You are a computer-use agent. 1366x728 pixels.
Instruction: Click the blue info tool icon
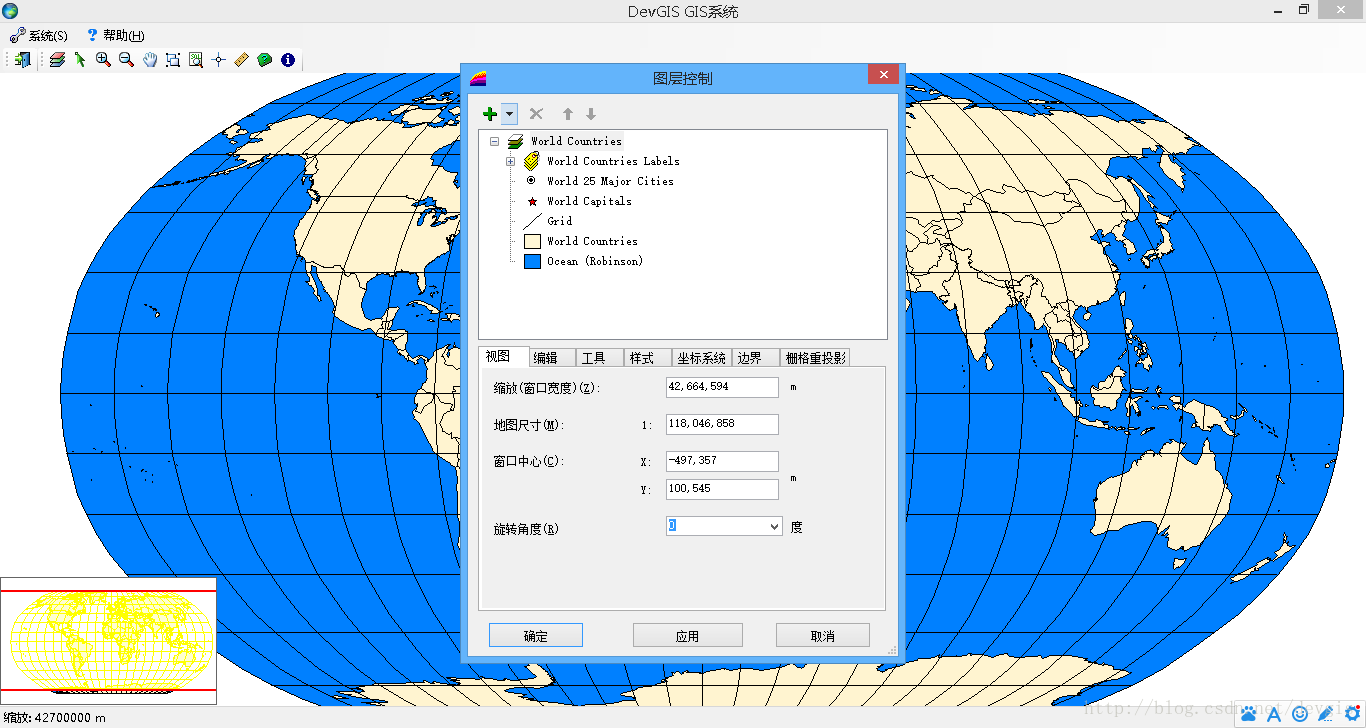pyautogui.click(x=288, y=60)
